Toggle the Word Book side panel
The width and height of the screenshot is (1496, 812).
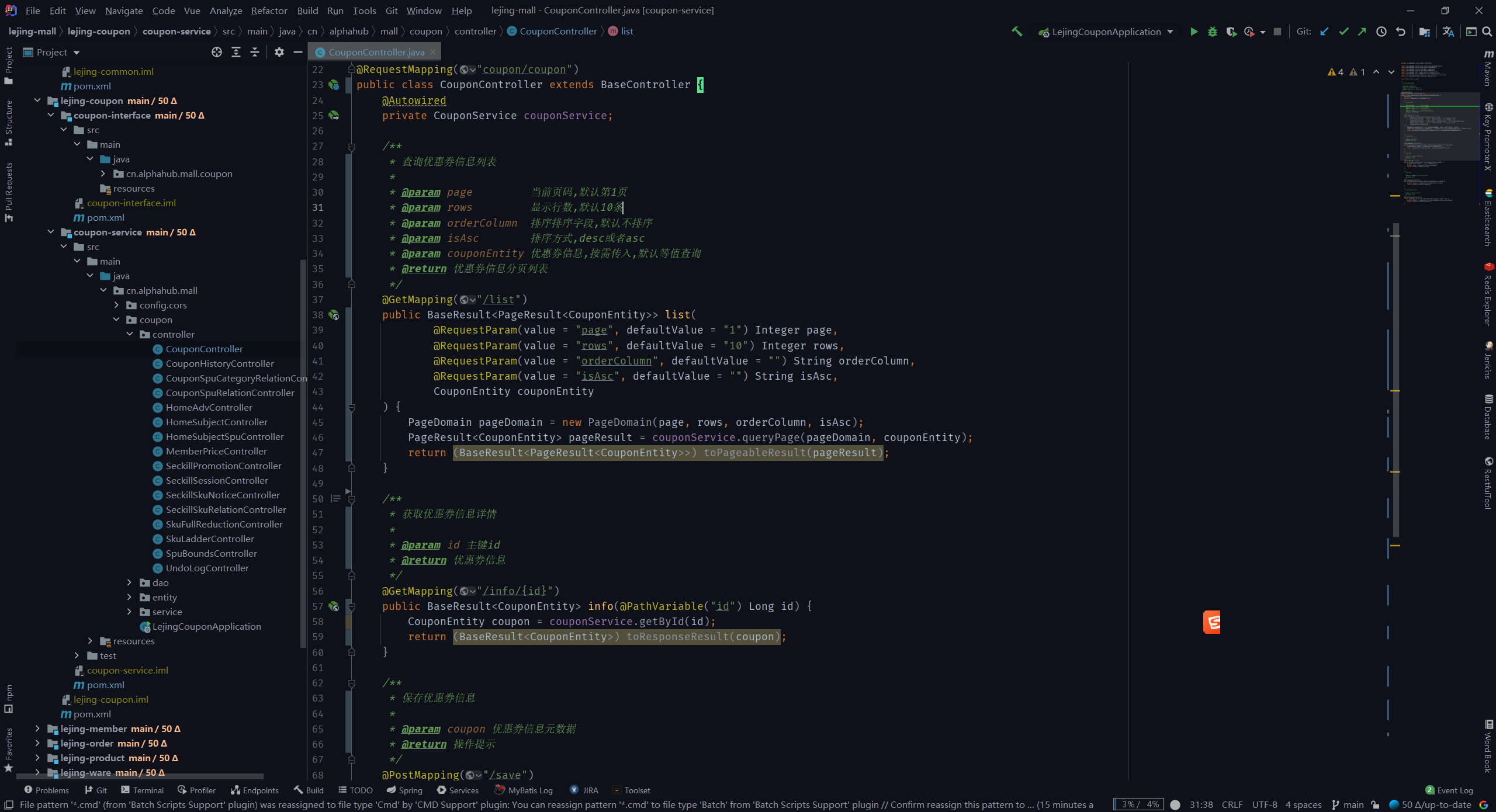coord(1488,746)
